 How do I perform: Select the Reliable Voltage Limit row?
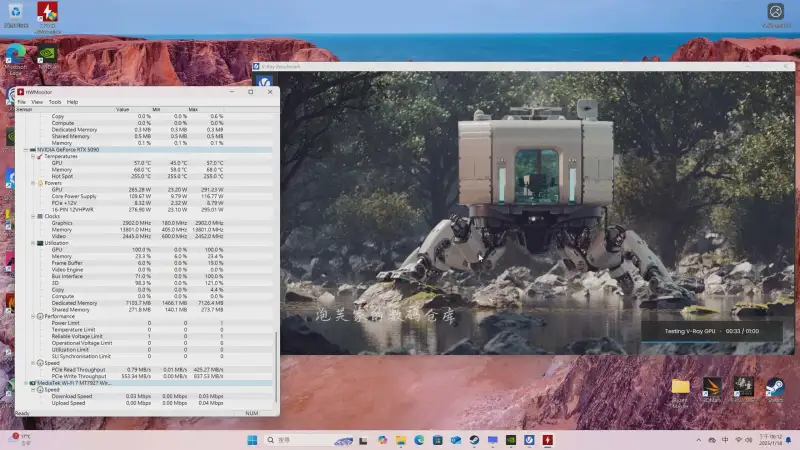[144, 336]
